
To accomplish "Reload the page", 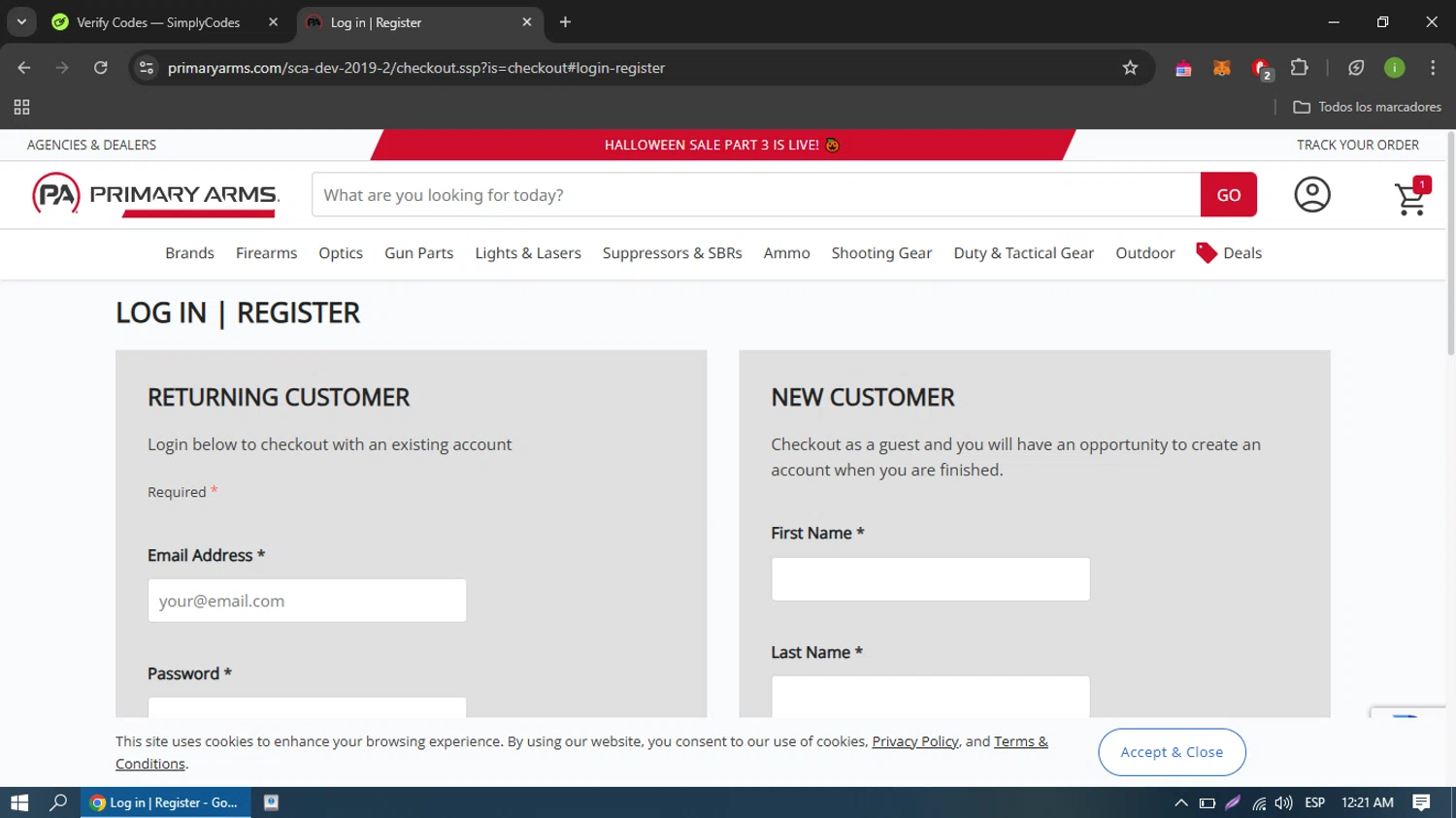I will (101, 68).
